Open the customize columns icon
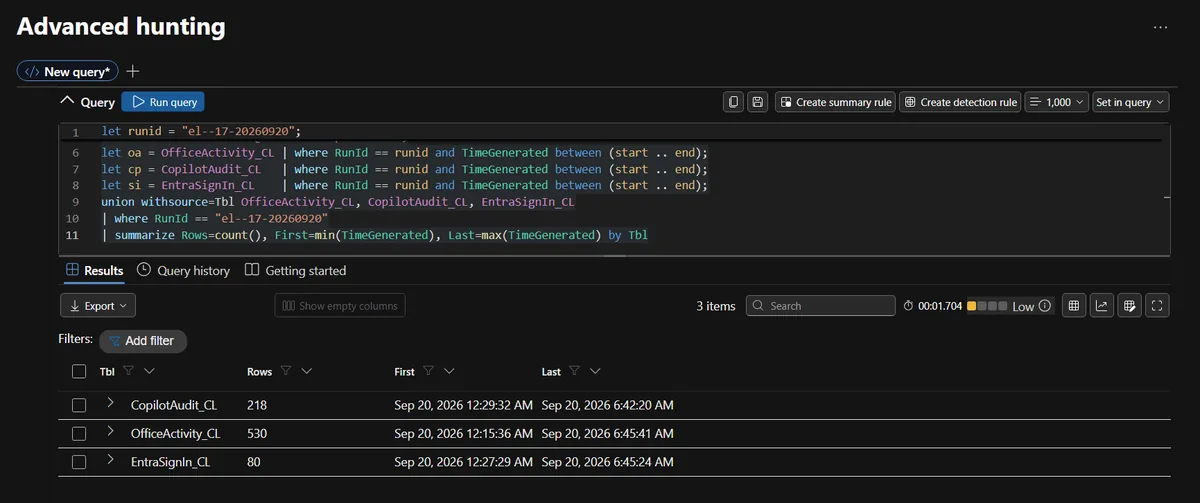Screen dimensions: 1200x503 pos(1130,306)
